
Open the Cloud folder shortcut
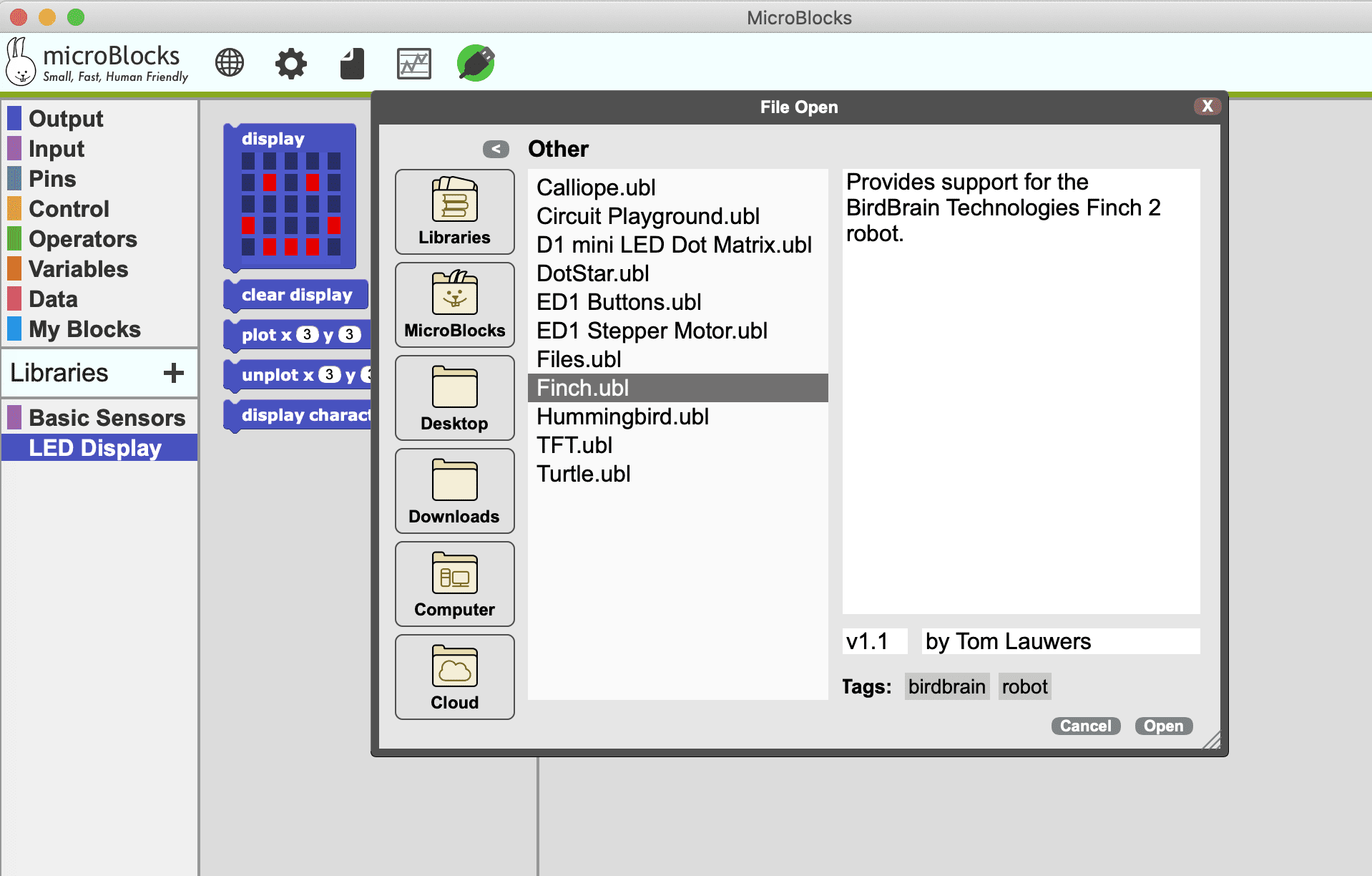(454, 677)
